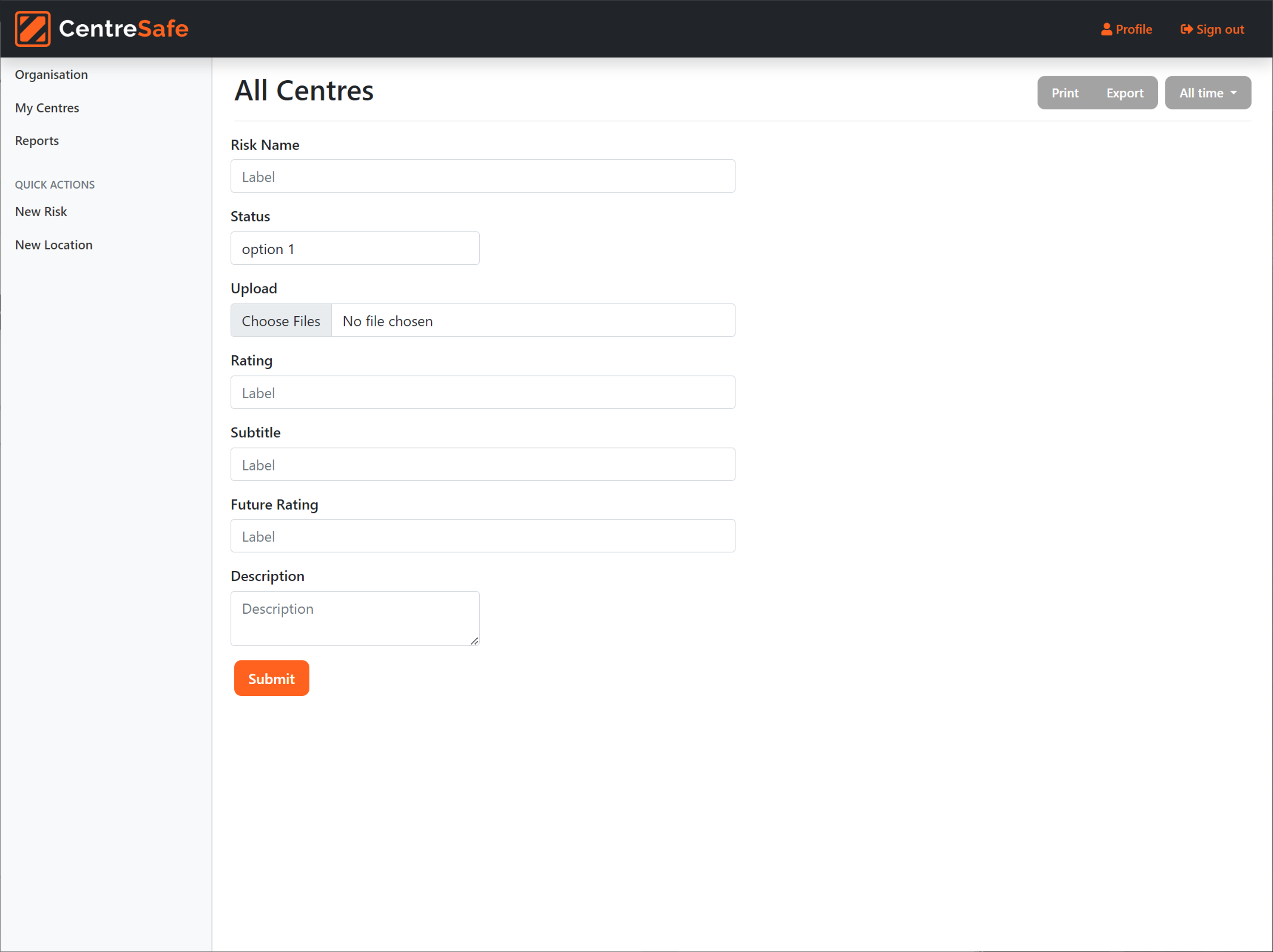This screenshot has height=952, width=1273.
Task: Click the Status field label
Action: 250,216
